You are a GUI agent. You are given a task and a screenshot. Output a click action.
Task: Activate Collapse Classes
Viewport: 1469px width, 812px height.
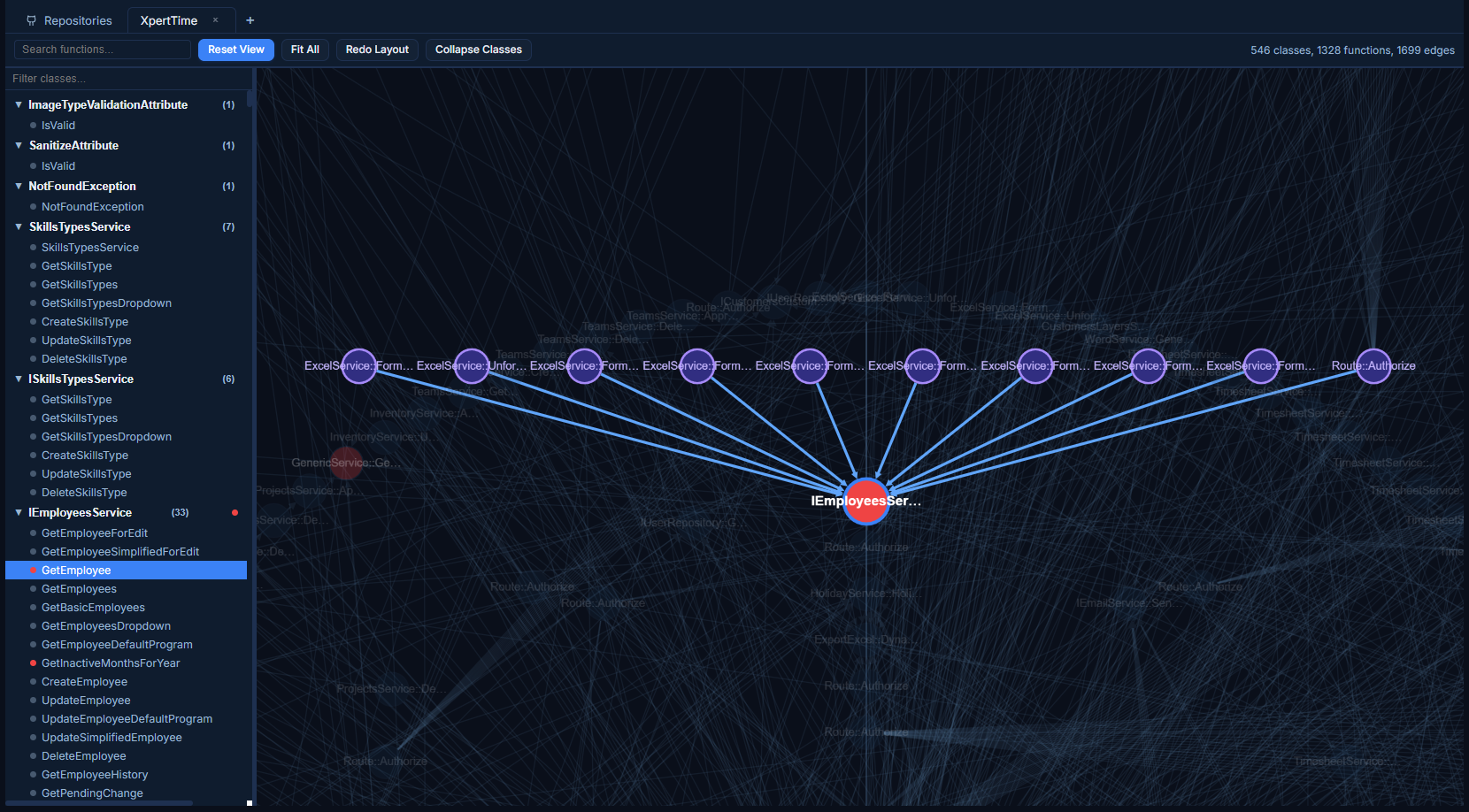pos(478,50)
